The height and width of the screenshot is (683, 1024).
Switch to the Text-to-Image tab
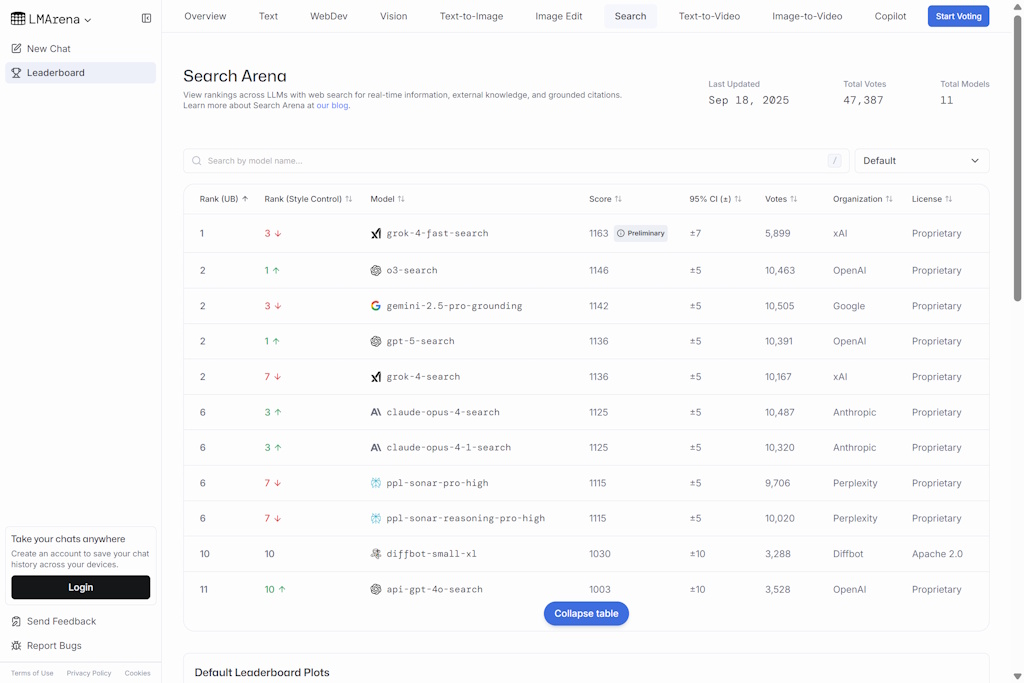pyautogui.click(x=471, y=16)
